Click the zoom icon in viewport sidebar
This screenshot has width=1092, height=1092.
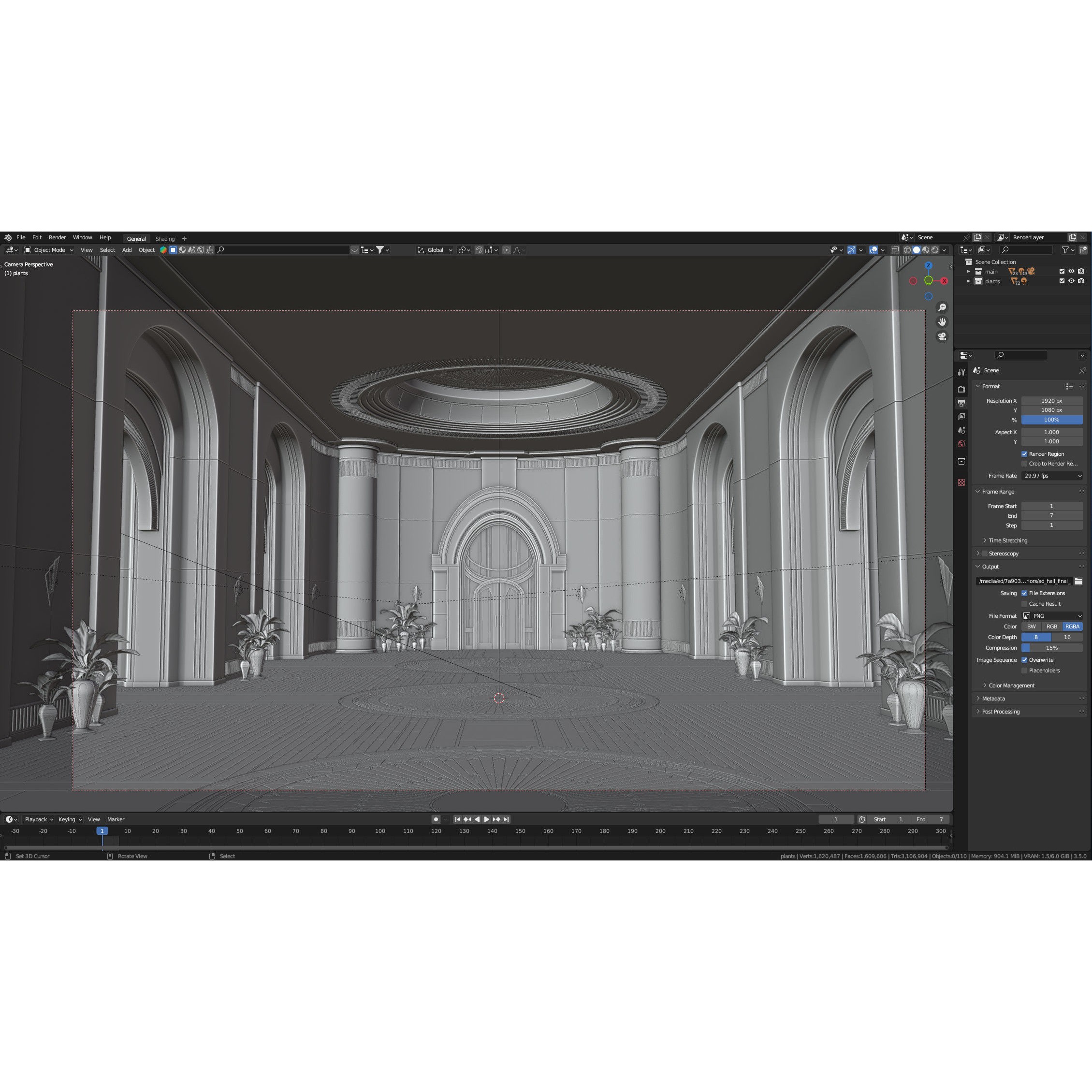pos(942,307)
